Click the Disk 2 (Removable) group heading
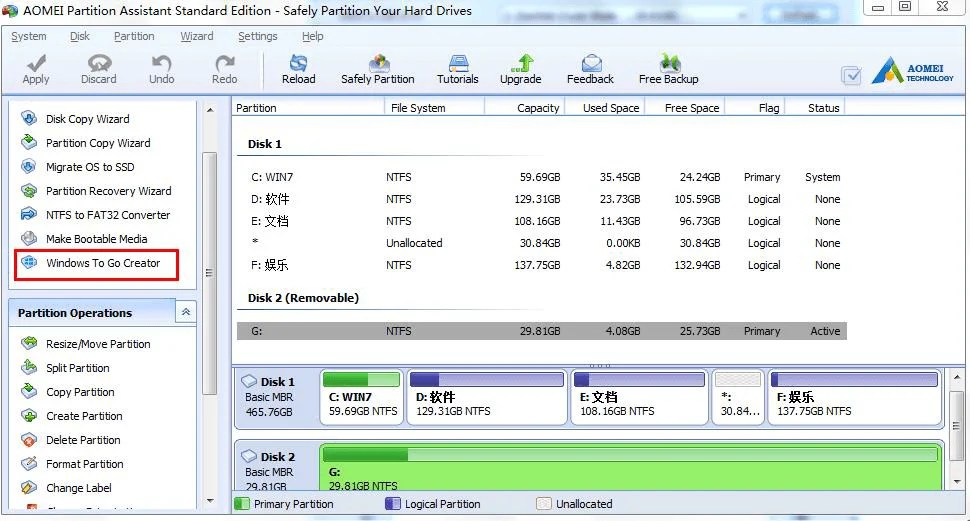The image size is (970, 521). (x=303, y=298)
